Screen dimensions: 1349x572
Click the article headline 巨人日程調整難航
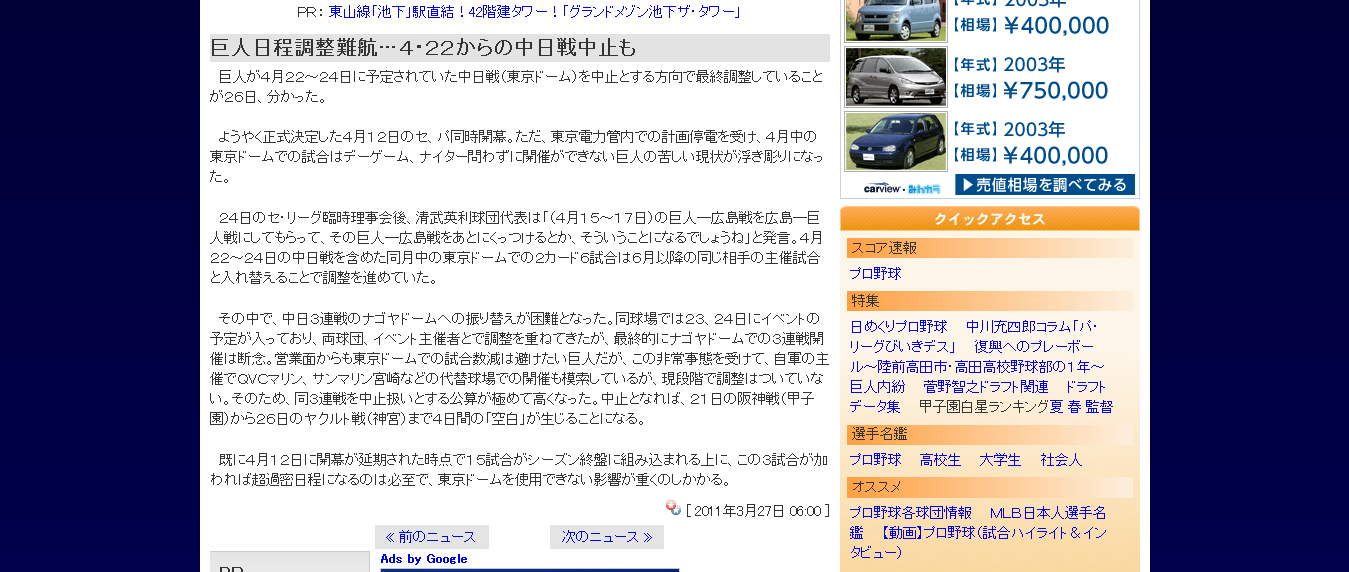[x=424, y=48]
